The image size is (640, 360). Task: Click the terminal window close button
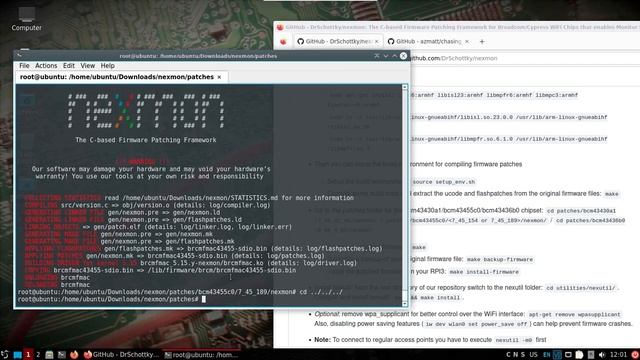tap(403, 56)
